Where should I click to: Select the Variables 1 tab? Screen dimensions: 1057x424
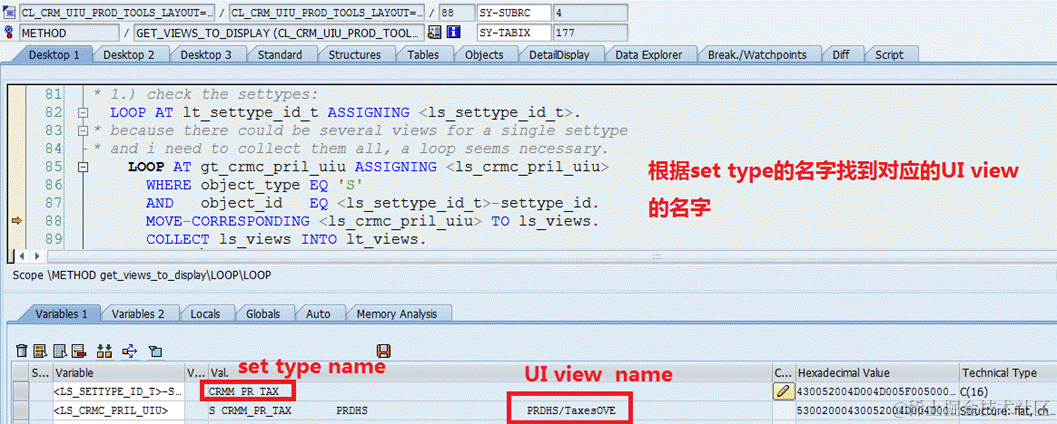61,313
